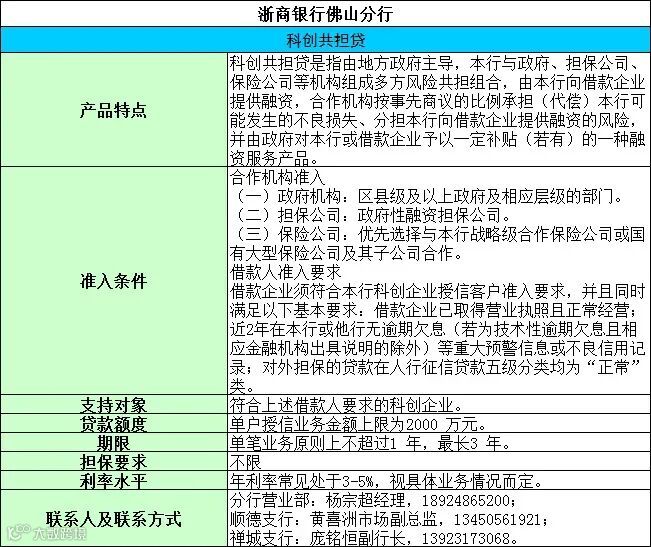Select the 科创共担贷 header cell
Viewport: 651px width, 547px height.
pyautogui.click(x=326, y=40)
